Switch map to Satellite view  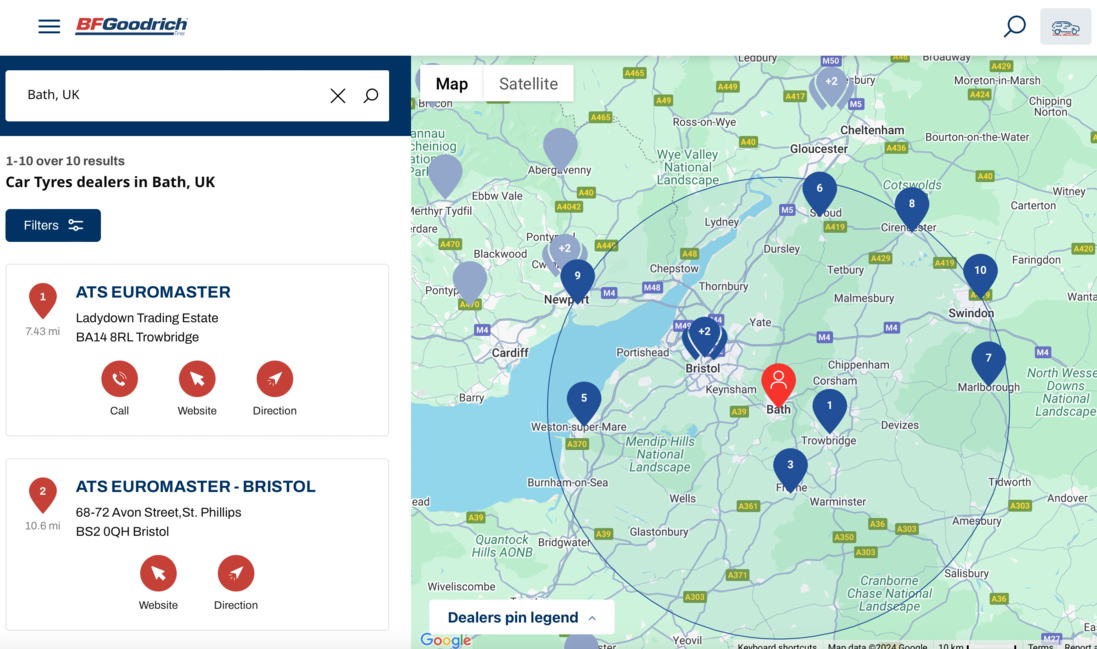point(528,84)
